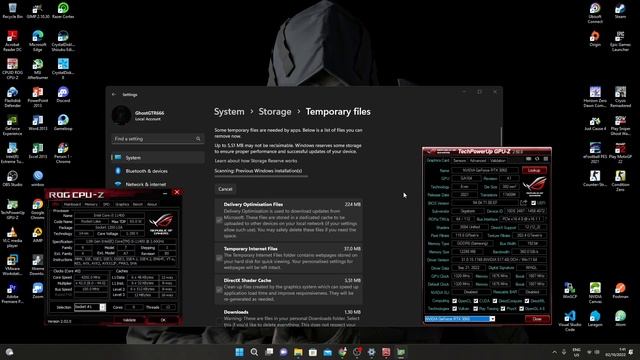Viewport: 640px width, 360px height.
Task: Open Ubisoft Connect desktop icon
Action: 595,13
